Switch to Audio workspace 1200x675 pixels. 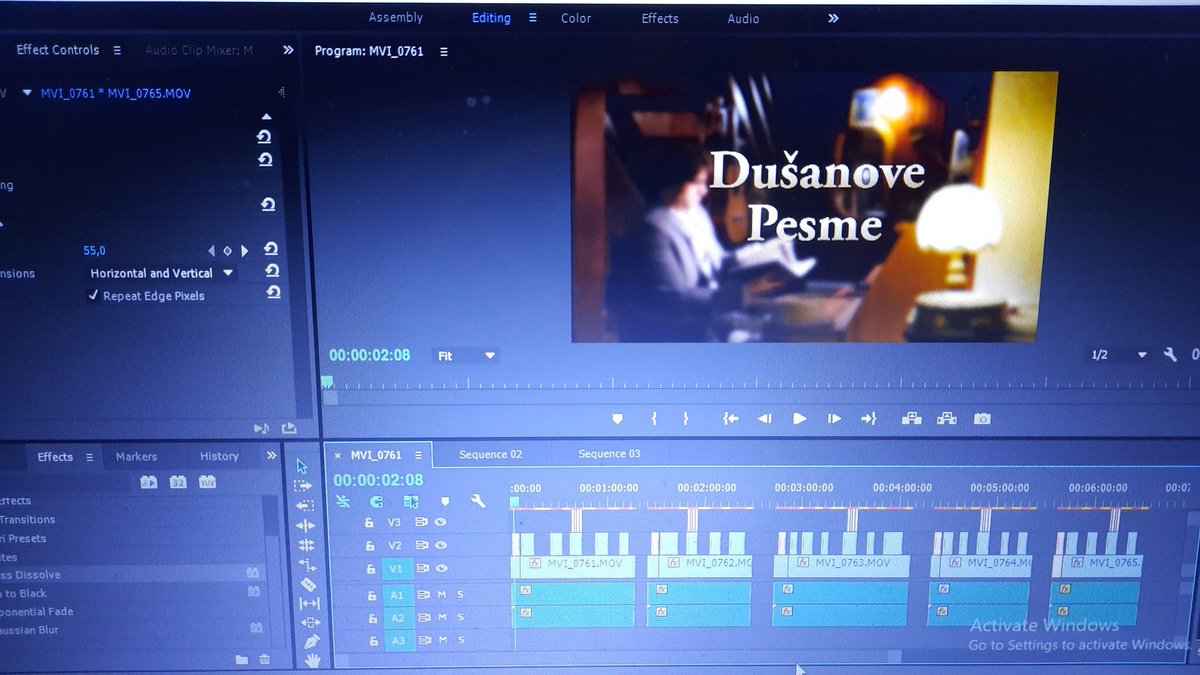(743, 18)
